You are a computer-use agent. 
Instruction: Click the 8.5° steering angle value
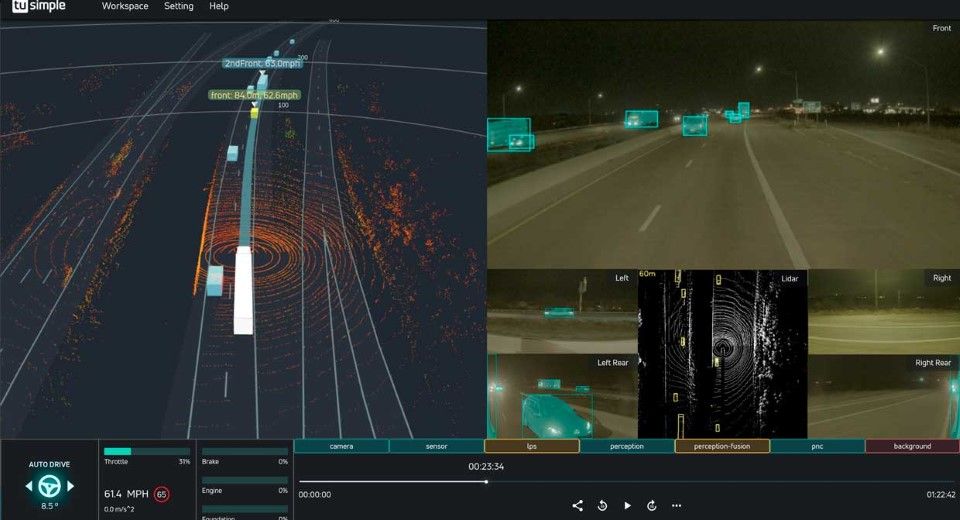pos(50,506)
